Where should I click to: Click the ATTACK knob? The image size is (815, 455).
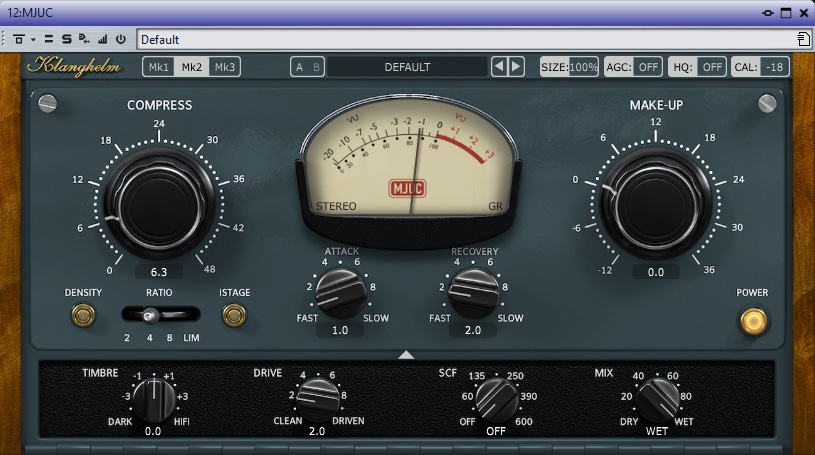[340, 293]
